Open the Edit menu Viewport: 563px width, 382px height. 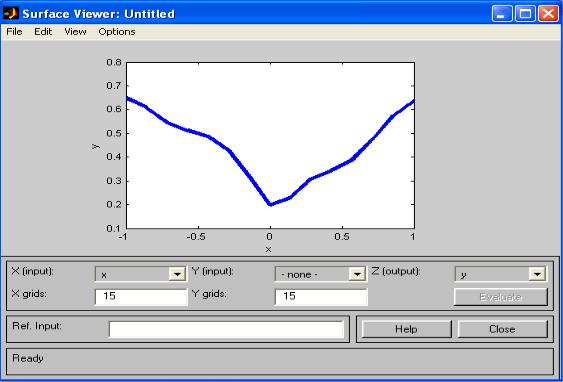43,32
